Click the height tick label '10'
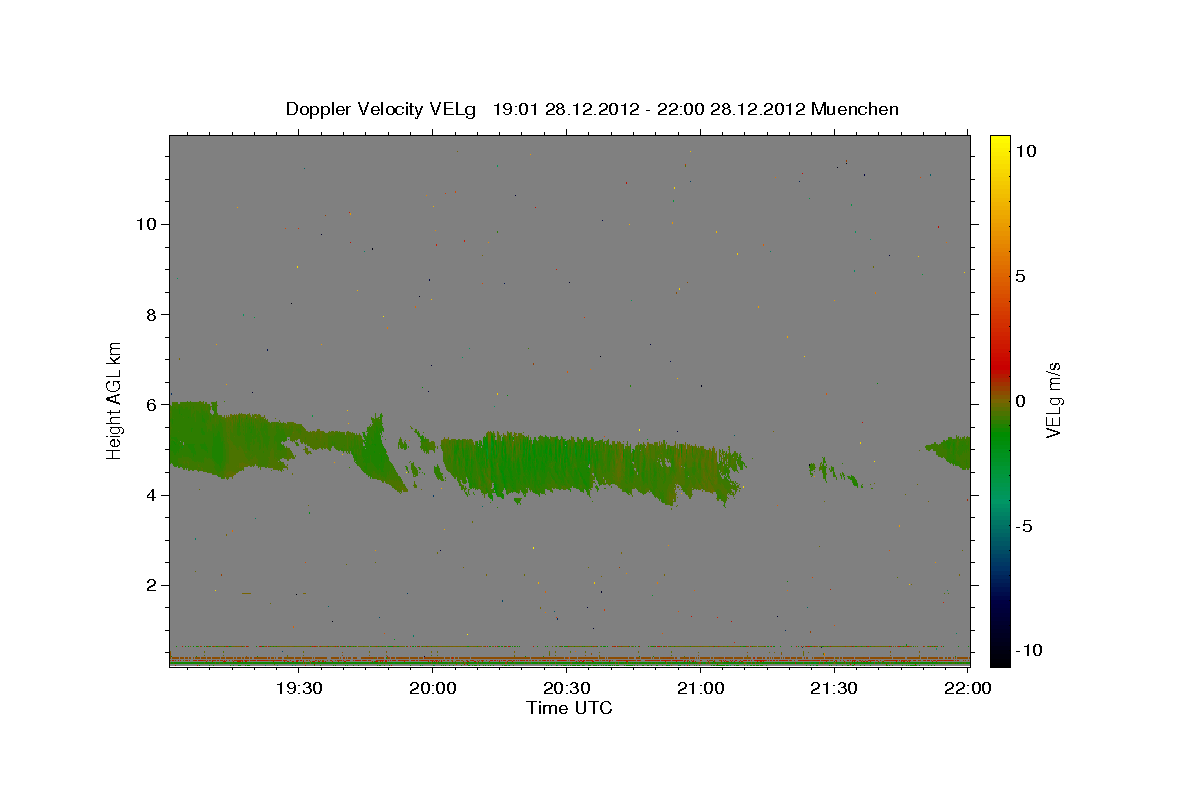The image size is (1200, 800). [146, 224]
